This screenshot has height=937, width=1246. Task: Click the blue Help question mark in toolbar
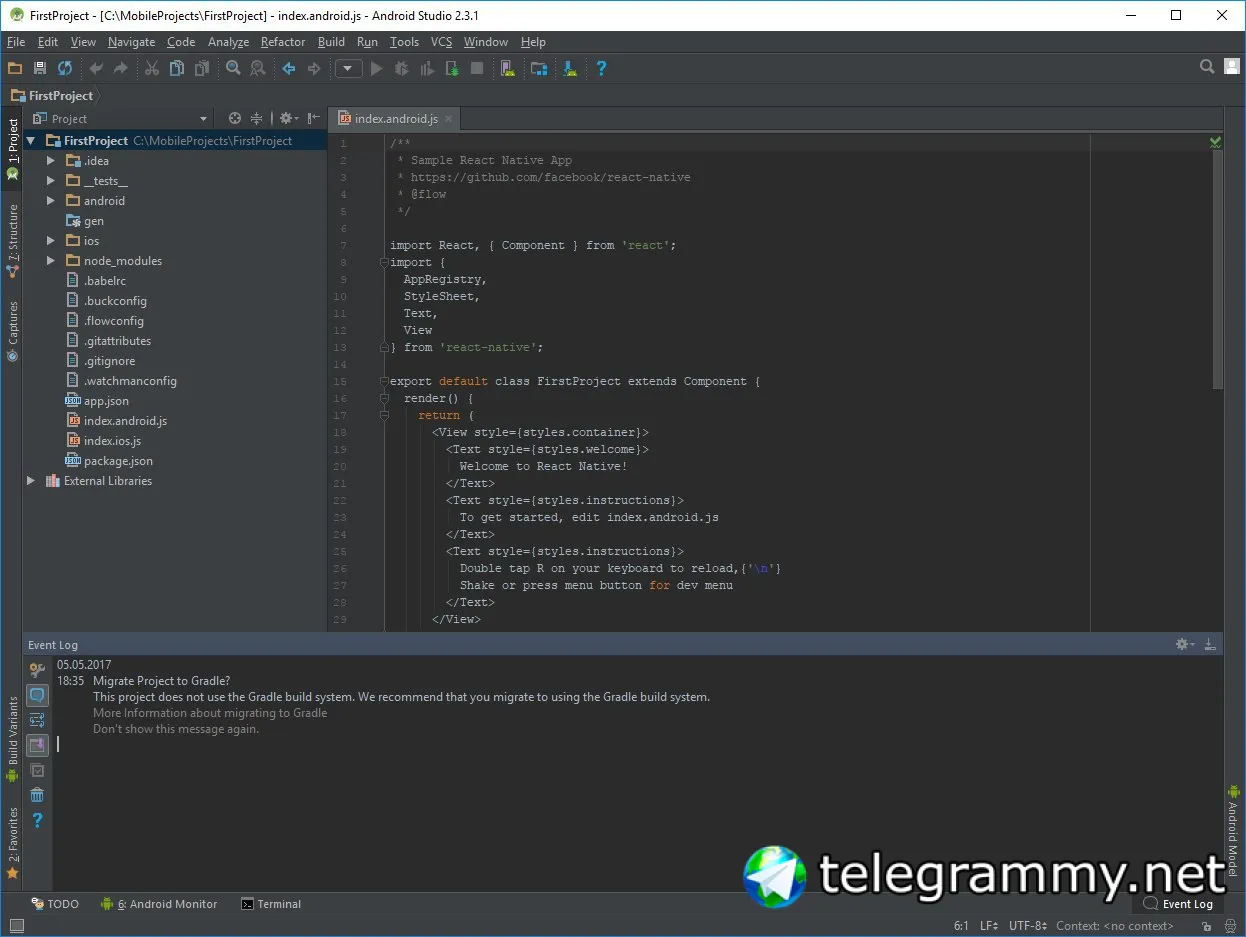pos(601,68)
